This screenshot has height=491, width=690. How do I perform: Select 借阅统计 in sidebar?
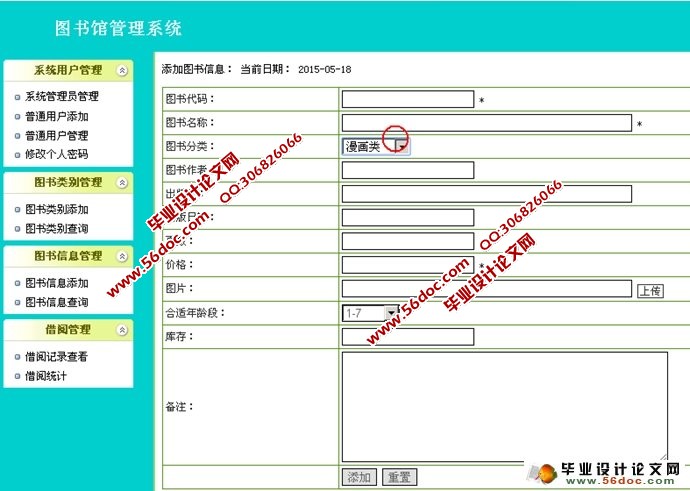(46, 376)
